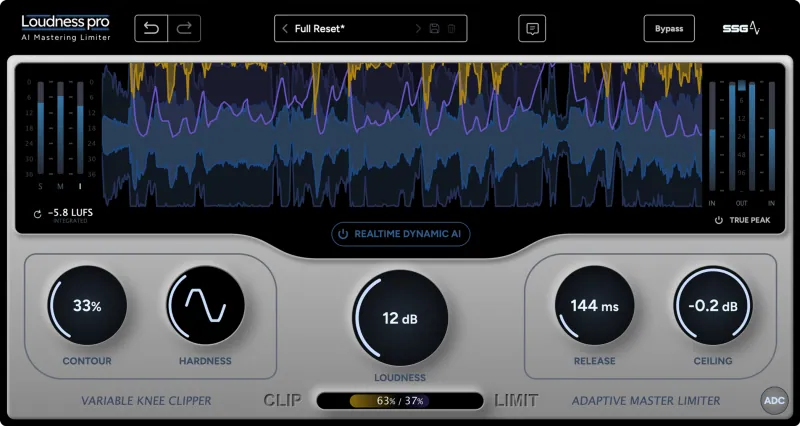Delete preset with trash icon
Viewport: 800px width, 426px height.
(x=452, y=29)
